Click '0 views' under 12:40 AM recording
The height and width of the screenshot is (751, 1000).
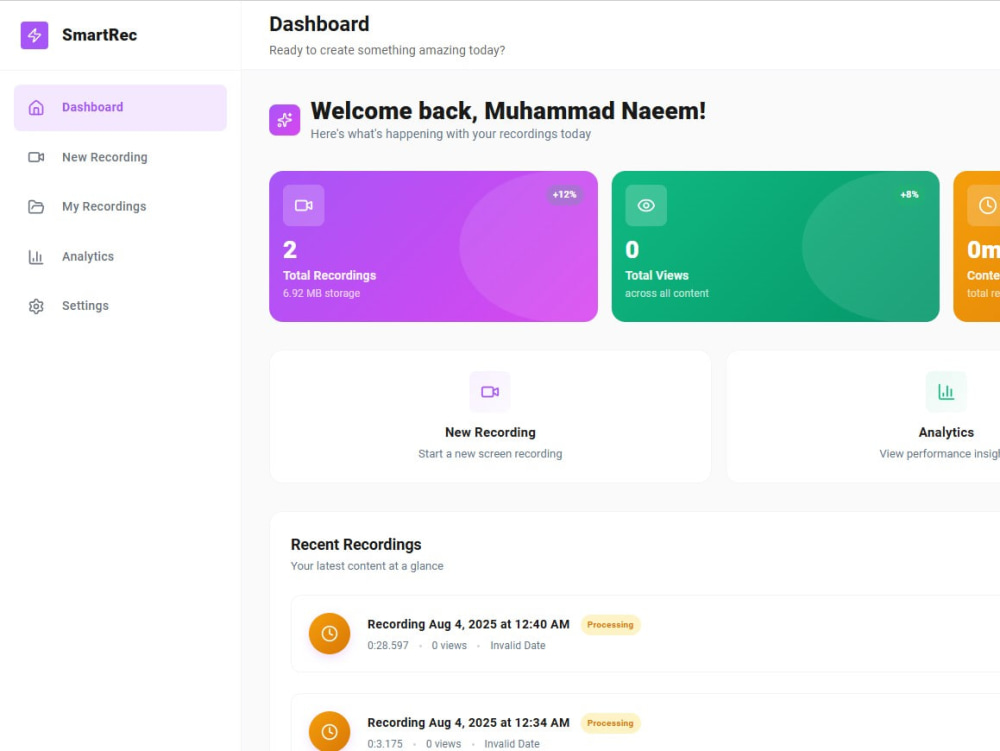pos(449,645)
